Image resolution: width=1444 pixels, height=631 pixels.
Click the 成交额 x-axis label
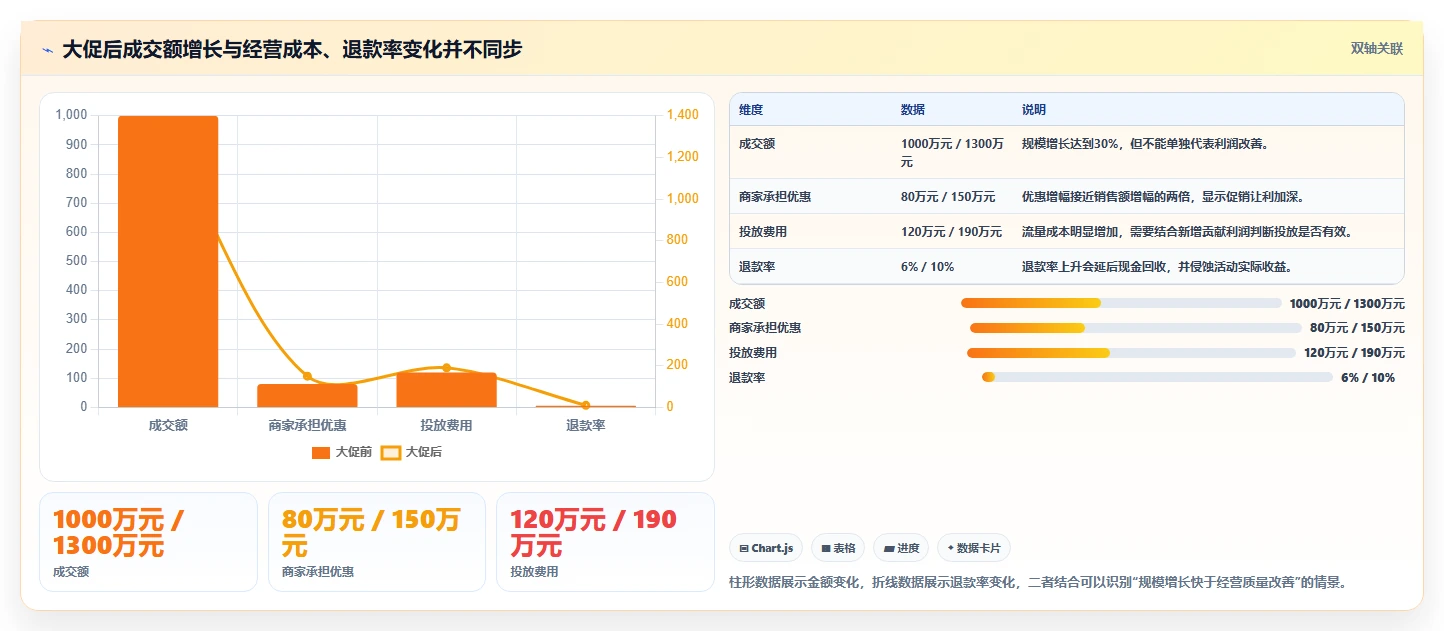[168, 426]
